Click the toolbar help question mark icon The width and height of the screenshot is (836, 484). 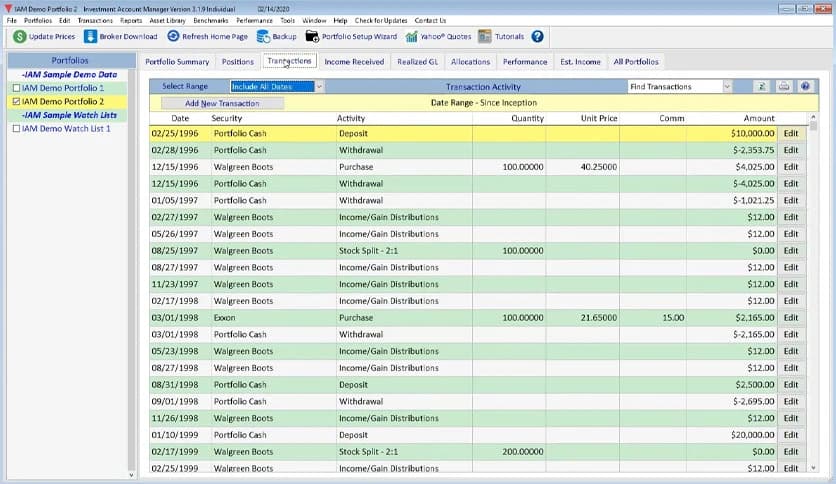pos(537,36)
